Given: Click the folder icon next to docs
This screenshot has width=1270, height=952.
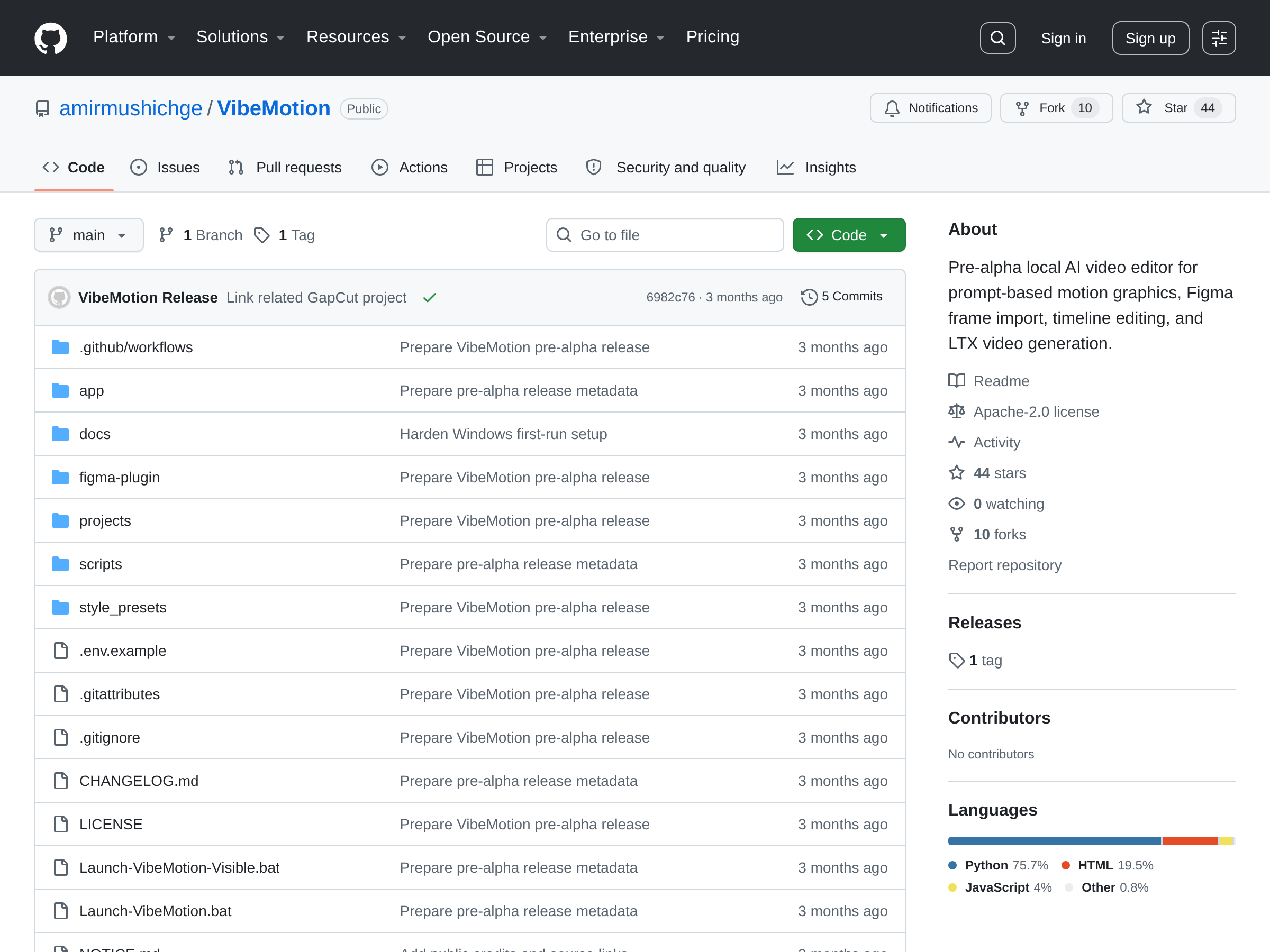Looking at the screenshot, I should tap(60, 434).
